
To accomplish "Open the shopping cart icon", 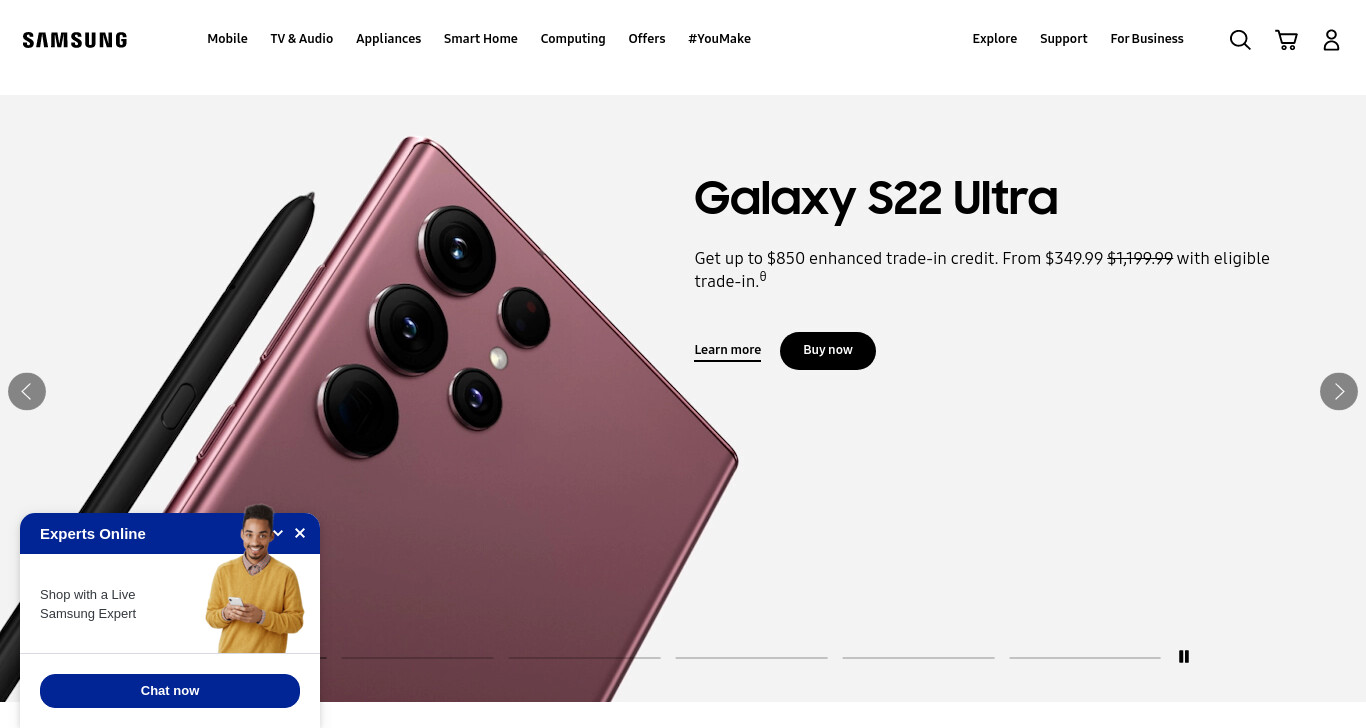I will point(1286,40).
